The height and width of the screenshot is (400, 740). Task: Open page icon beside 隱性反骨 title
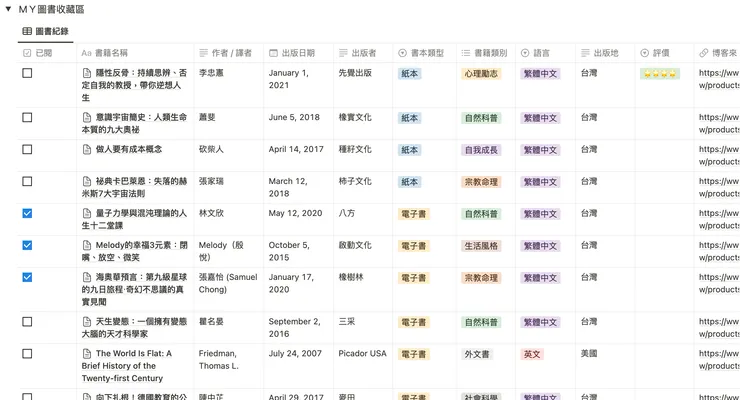tap(87, 73)
